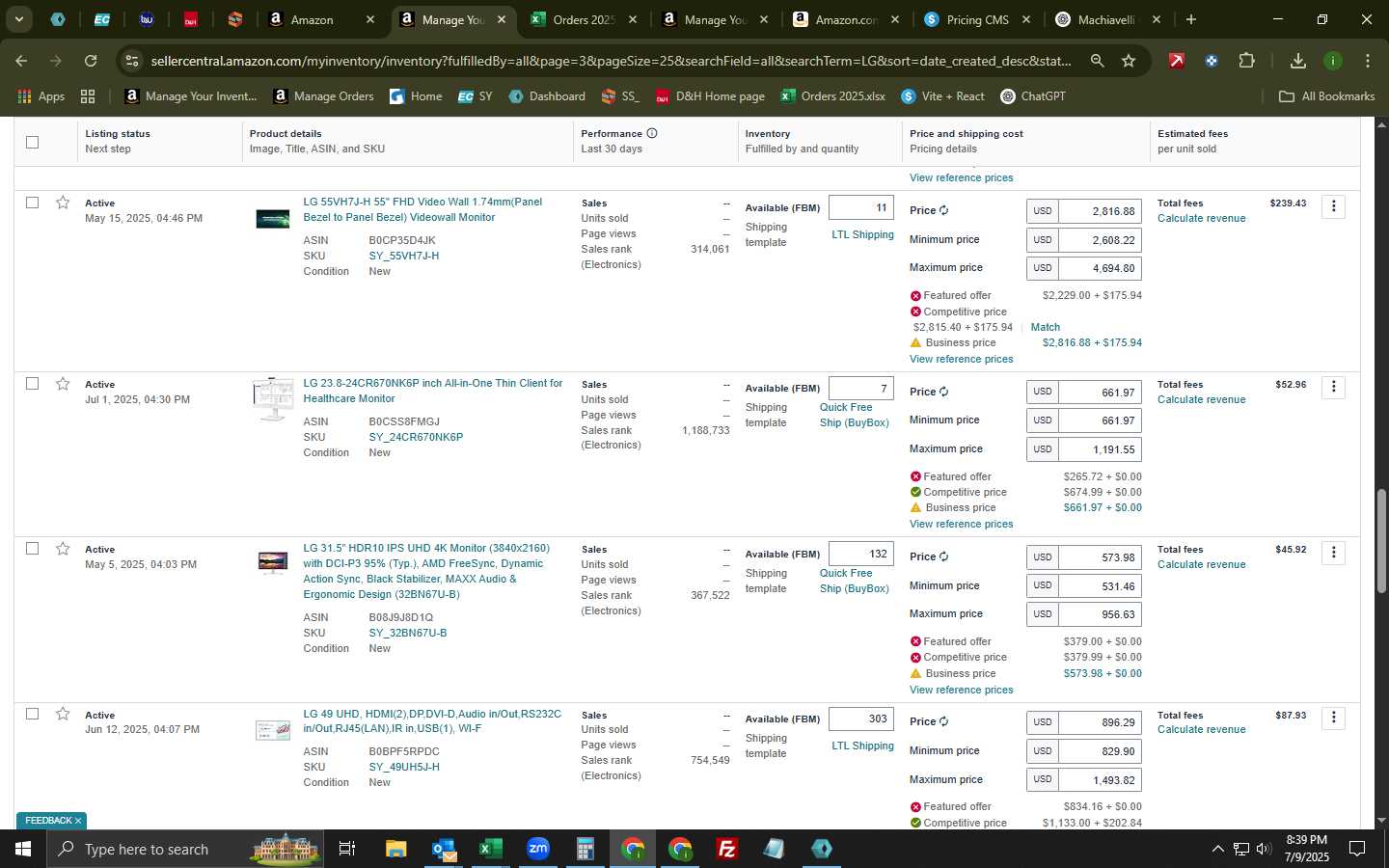Check the box for LG 49 UHD listing

32,714
